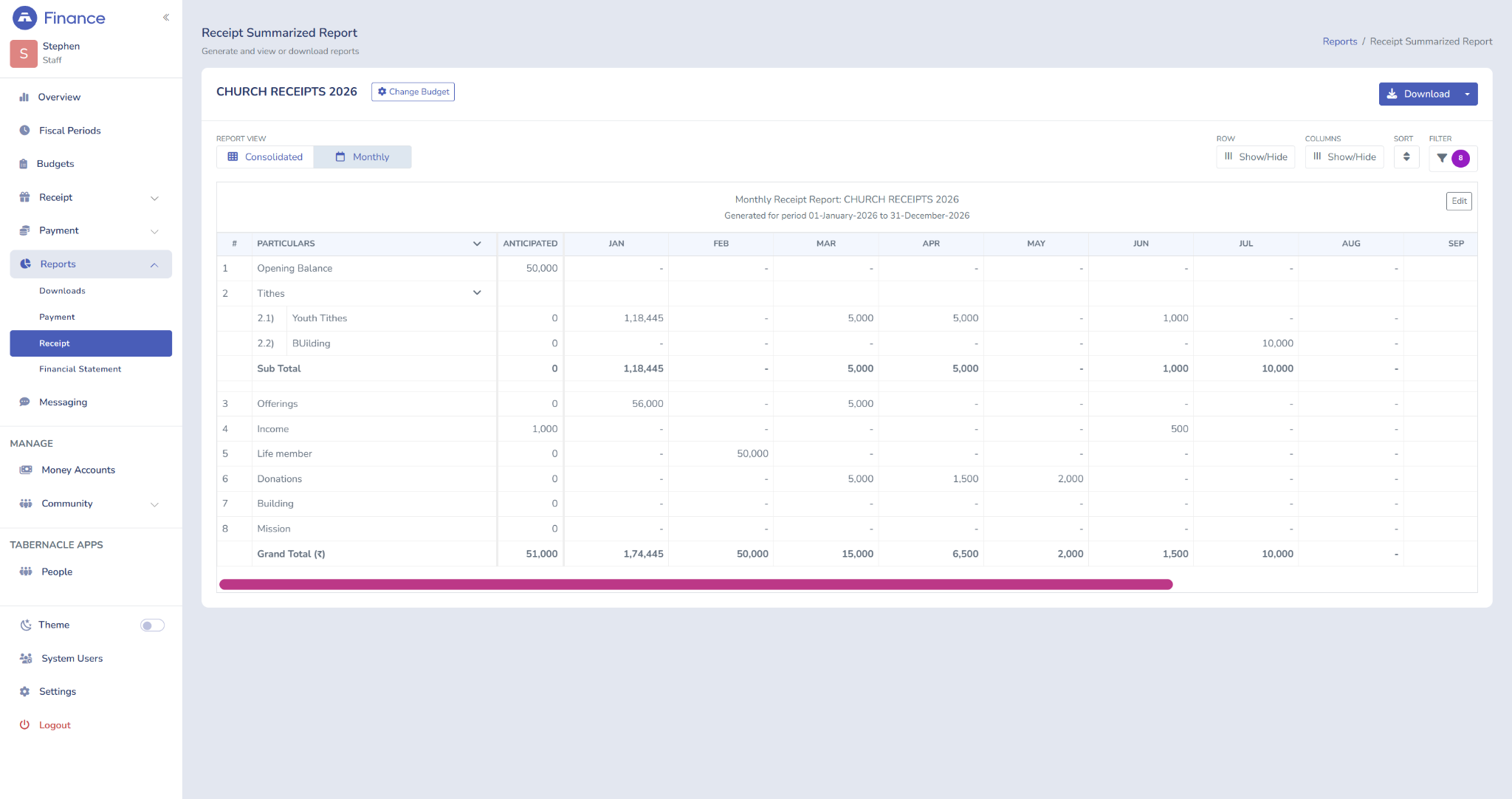Open Columns Show/Hide options

click(x=1344, y=157)
